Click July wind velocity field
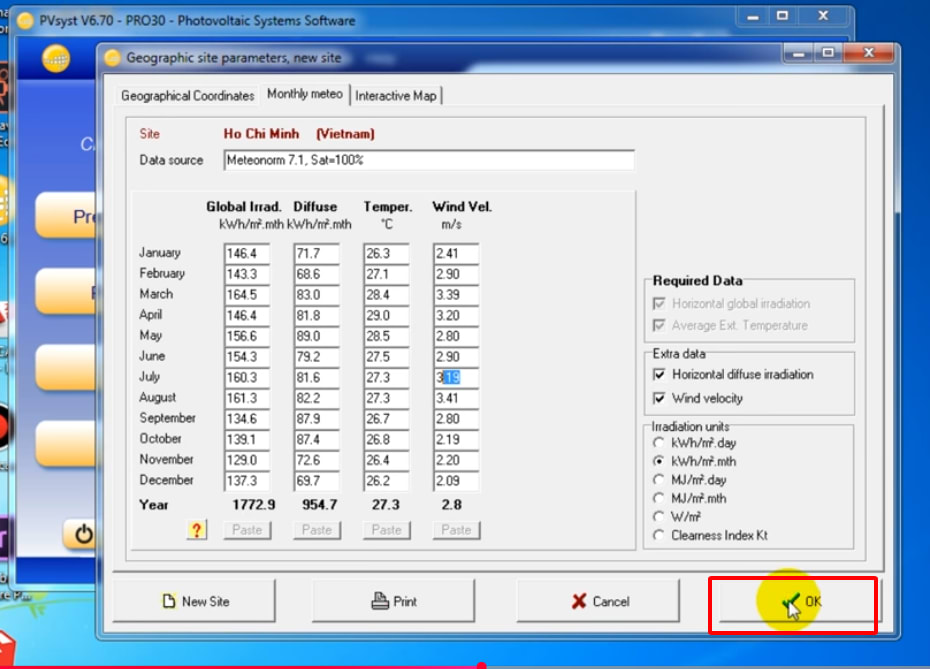This screenshot has width=930, height=669. pyautogui.click(x=456, y=377)
